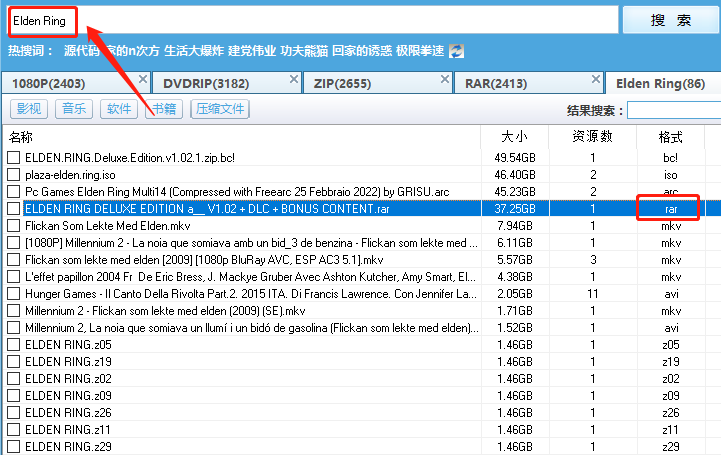721x455 pixels.
Task: Focus the Elden Ring search input
Action: 313,21
